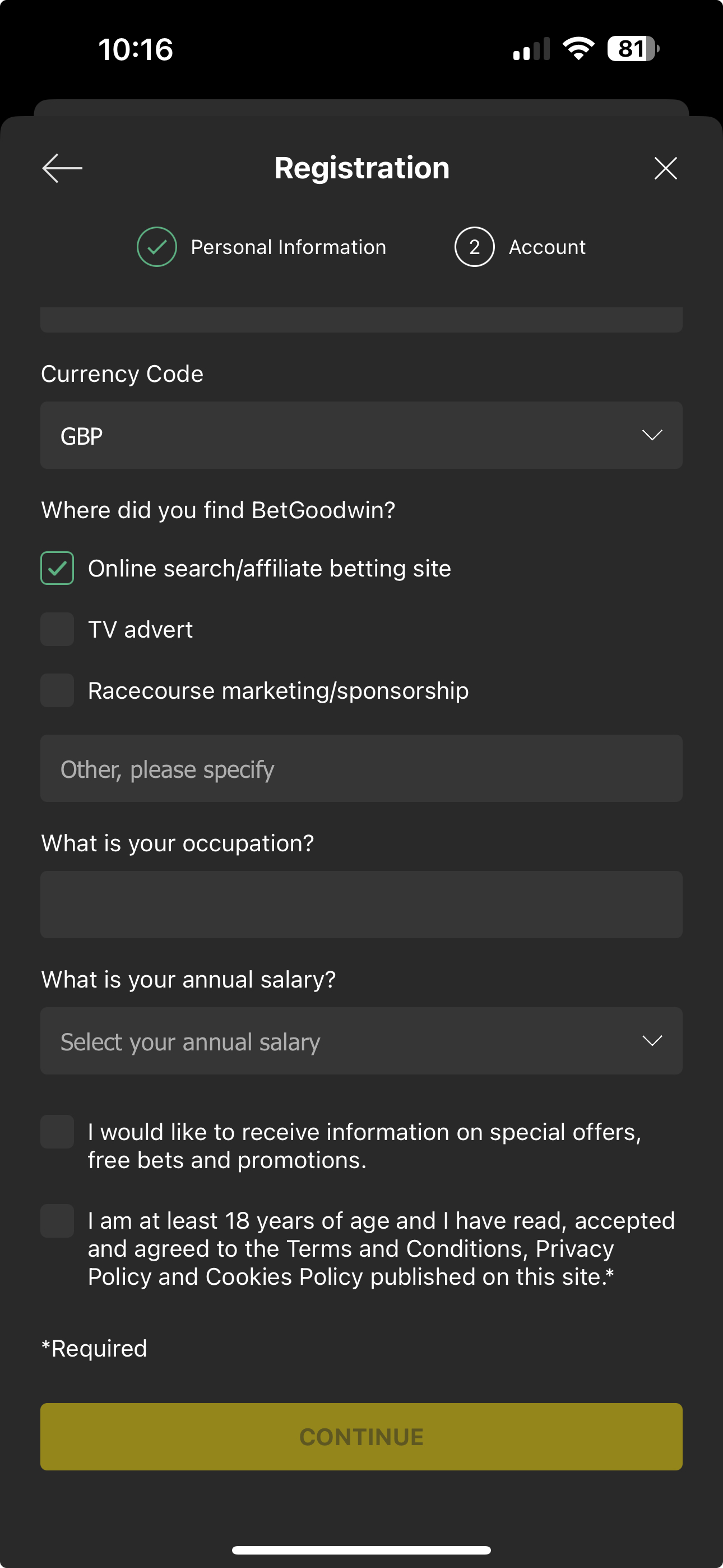Viewport: 723px width, 1568px height.
Task: Click the annual salary dropdown chevron
Action: point(653,1041)
